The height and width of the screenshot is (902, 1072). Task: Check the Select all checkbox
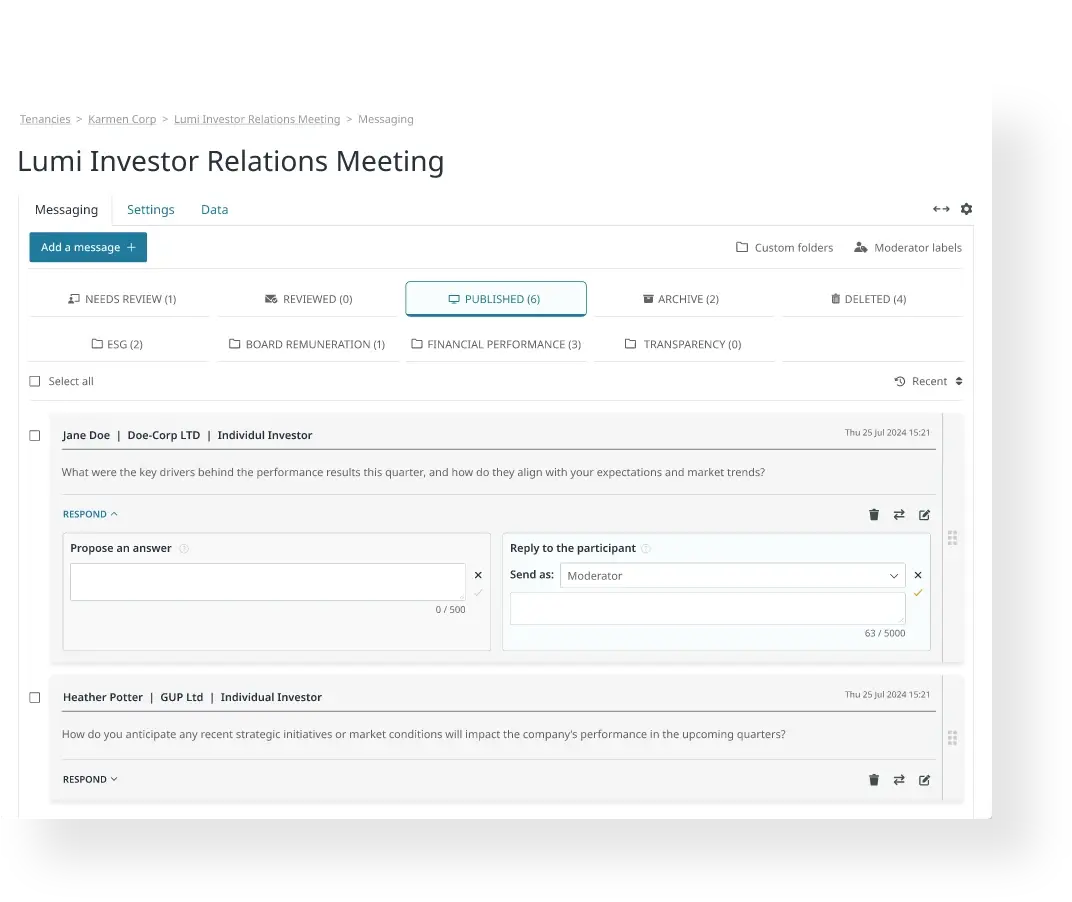(x=35, y=381)
